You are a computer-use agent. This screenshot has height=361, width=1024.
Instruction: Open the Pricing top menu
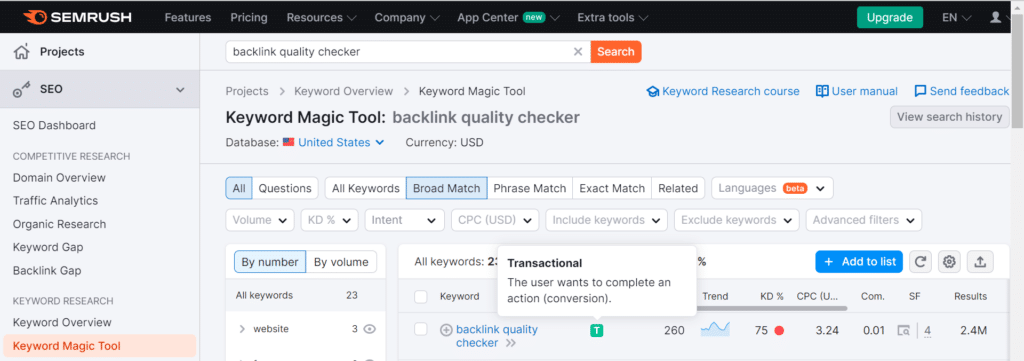(x=249, y=18)
